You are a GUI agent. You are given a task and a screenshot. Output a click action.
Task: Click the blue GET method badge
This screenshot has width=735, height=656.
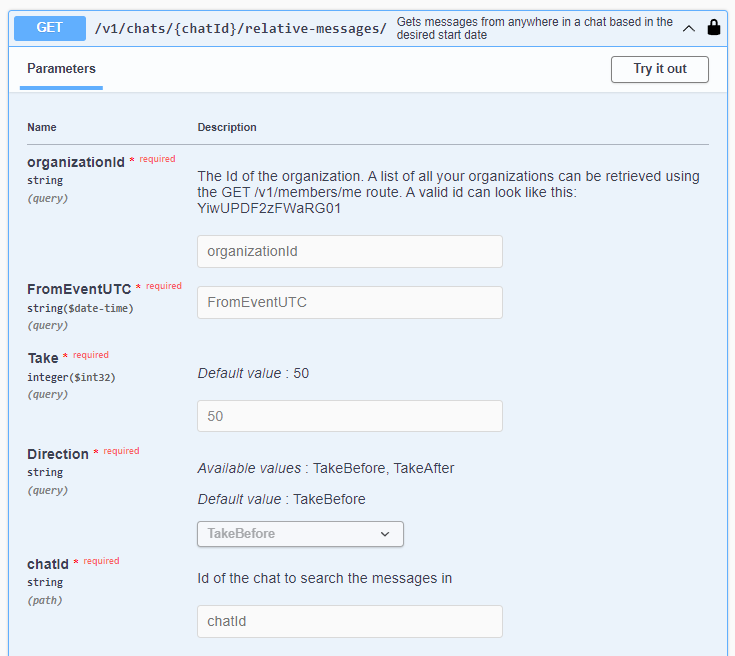coord(49,28)
